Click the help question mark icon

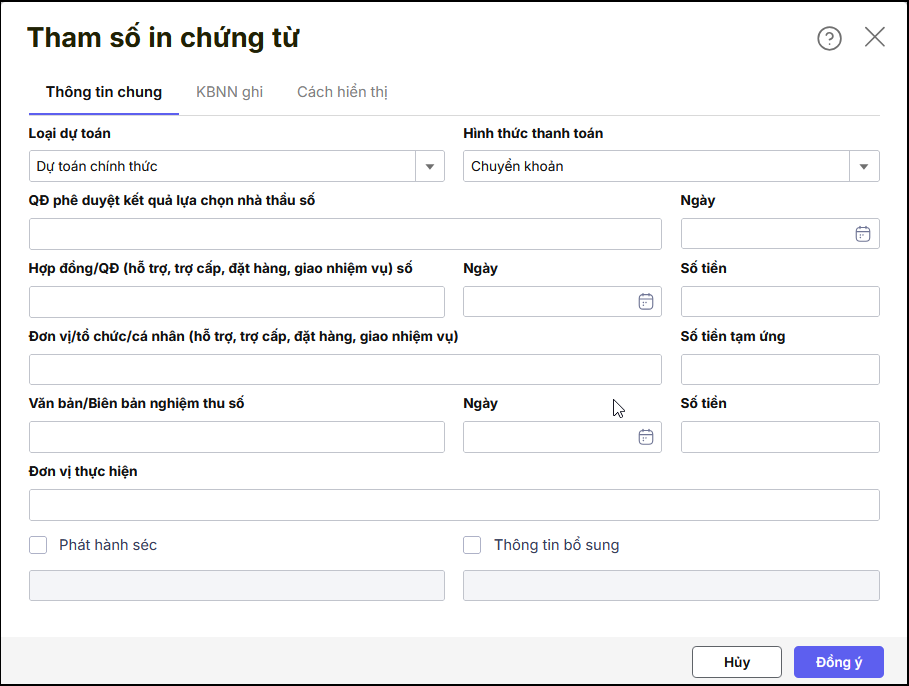click(829, 38)
